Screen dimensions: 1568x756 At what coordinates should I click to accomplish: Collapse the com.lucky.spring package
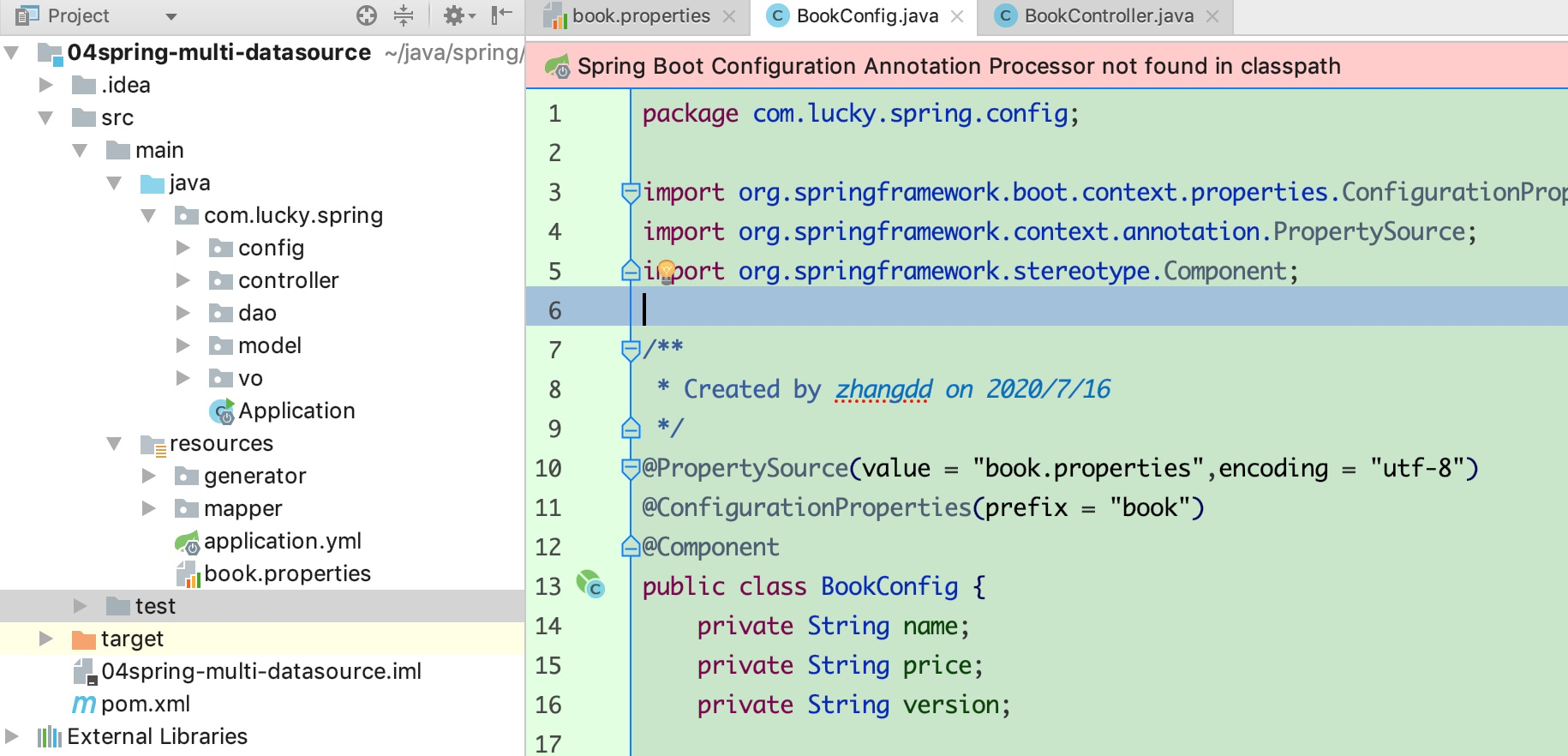click(x=149, y=215)
